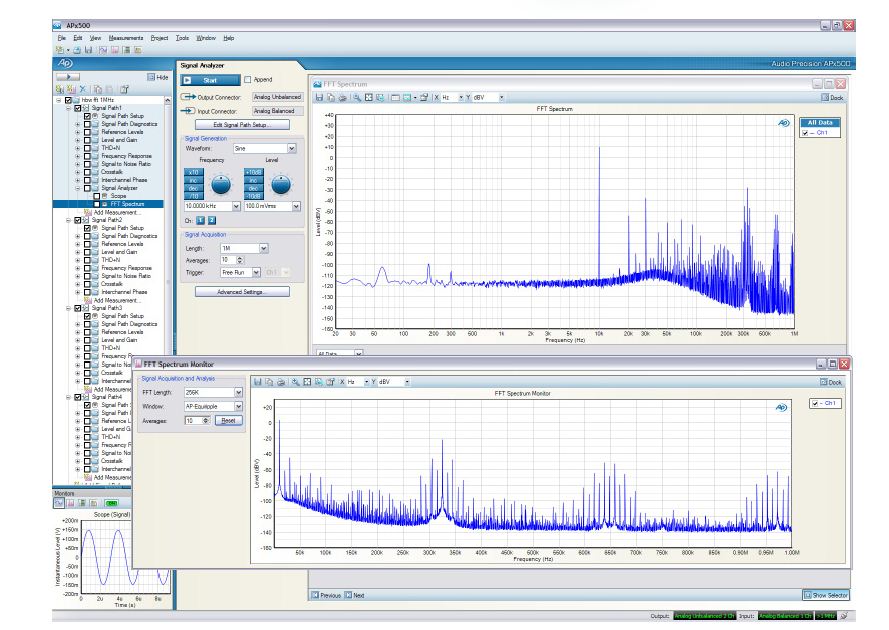Open the Trigger Free Run dropdown
This screenshot has width=889, height=630.
256,273
